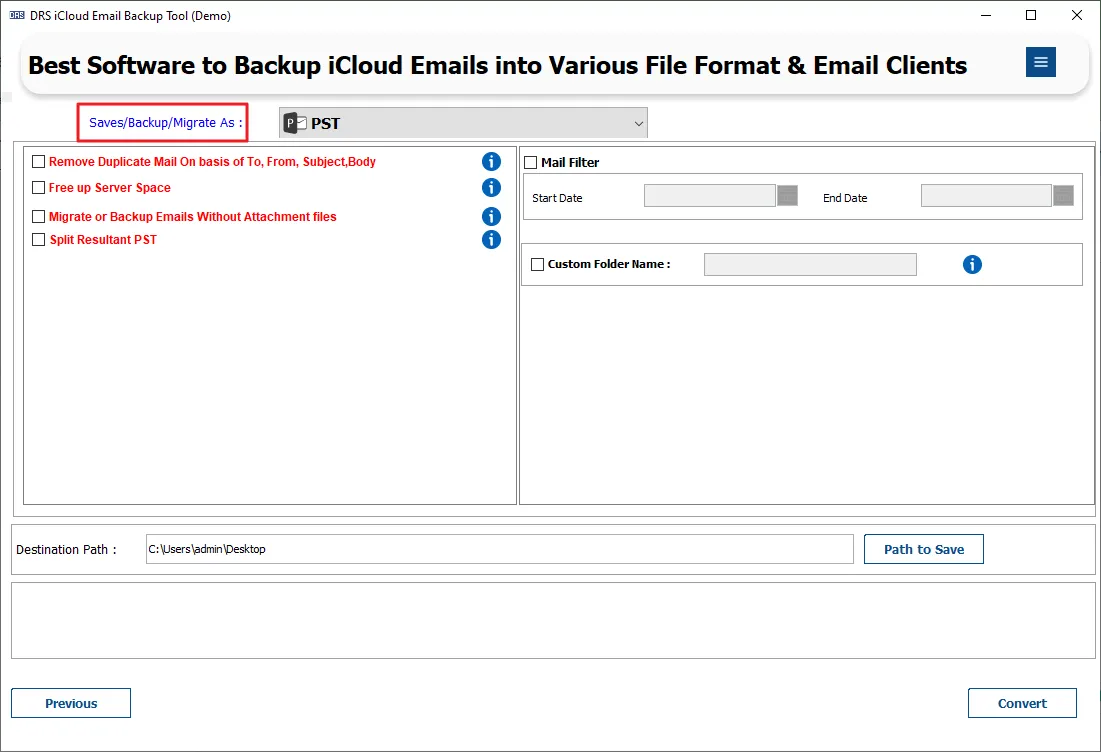Click the Destination Path label
Viewport: 1101px width, 752px height.
[x=66, y=549]
